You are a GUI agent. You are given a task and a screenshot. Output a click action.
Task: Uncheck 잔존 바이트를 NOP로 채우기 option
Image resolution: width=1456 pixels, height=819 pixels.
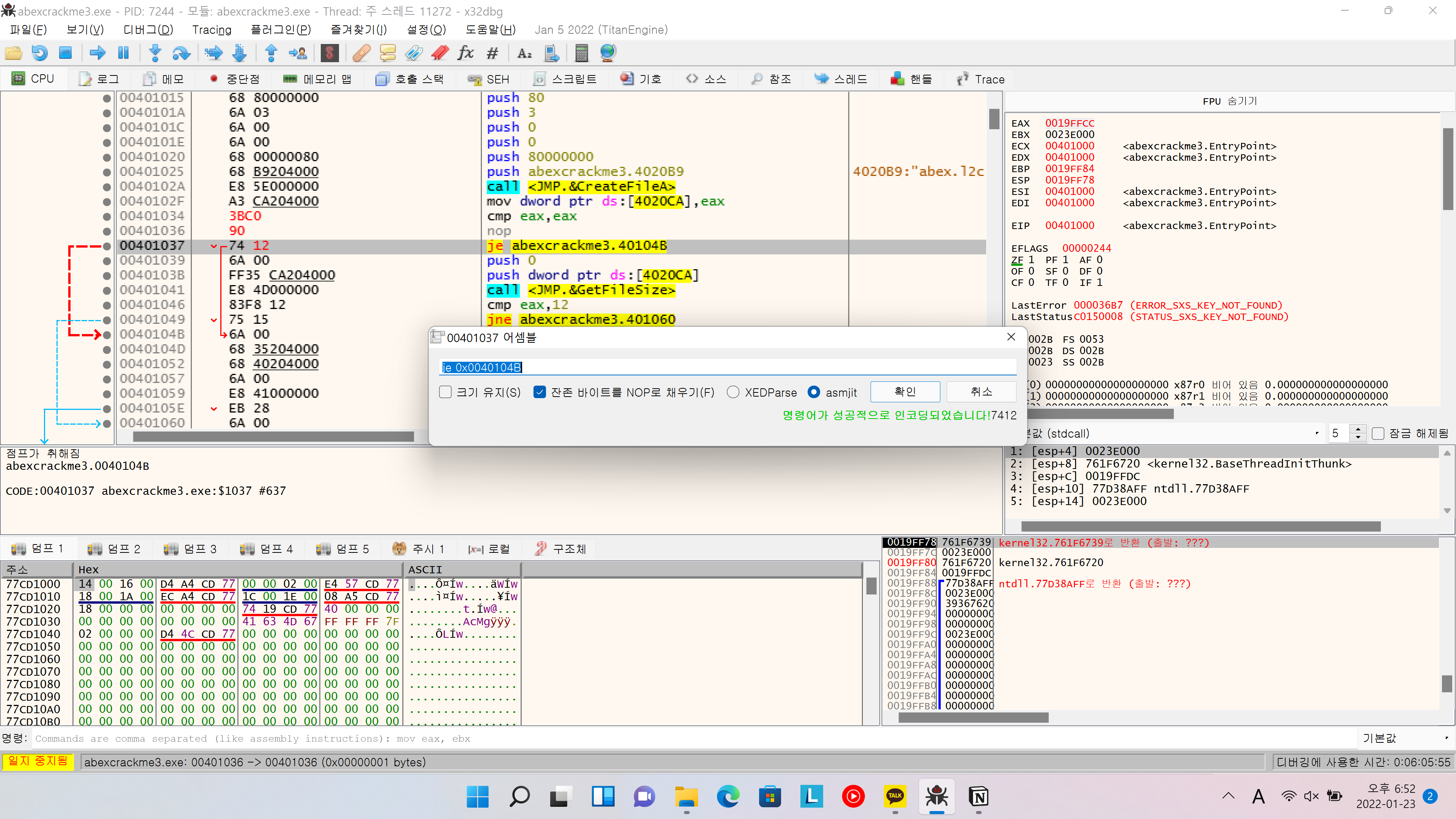click(x=540, y=392)
